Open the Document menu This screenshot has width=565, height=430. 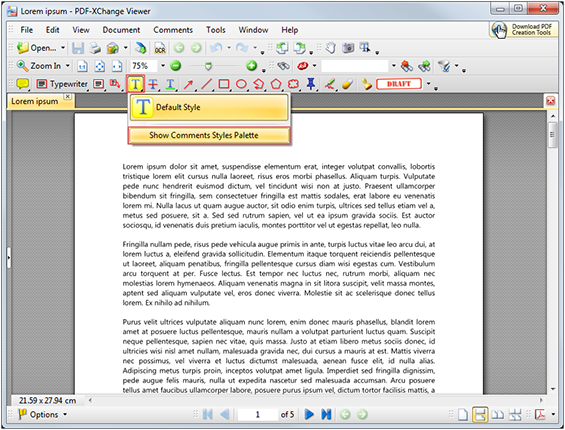121,30
